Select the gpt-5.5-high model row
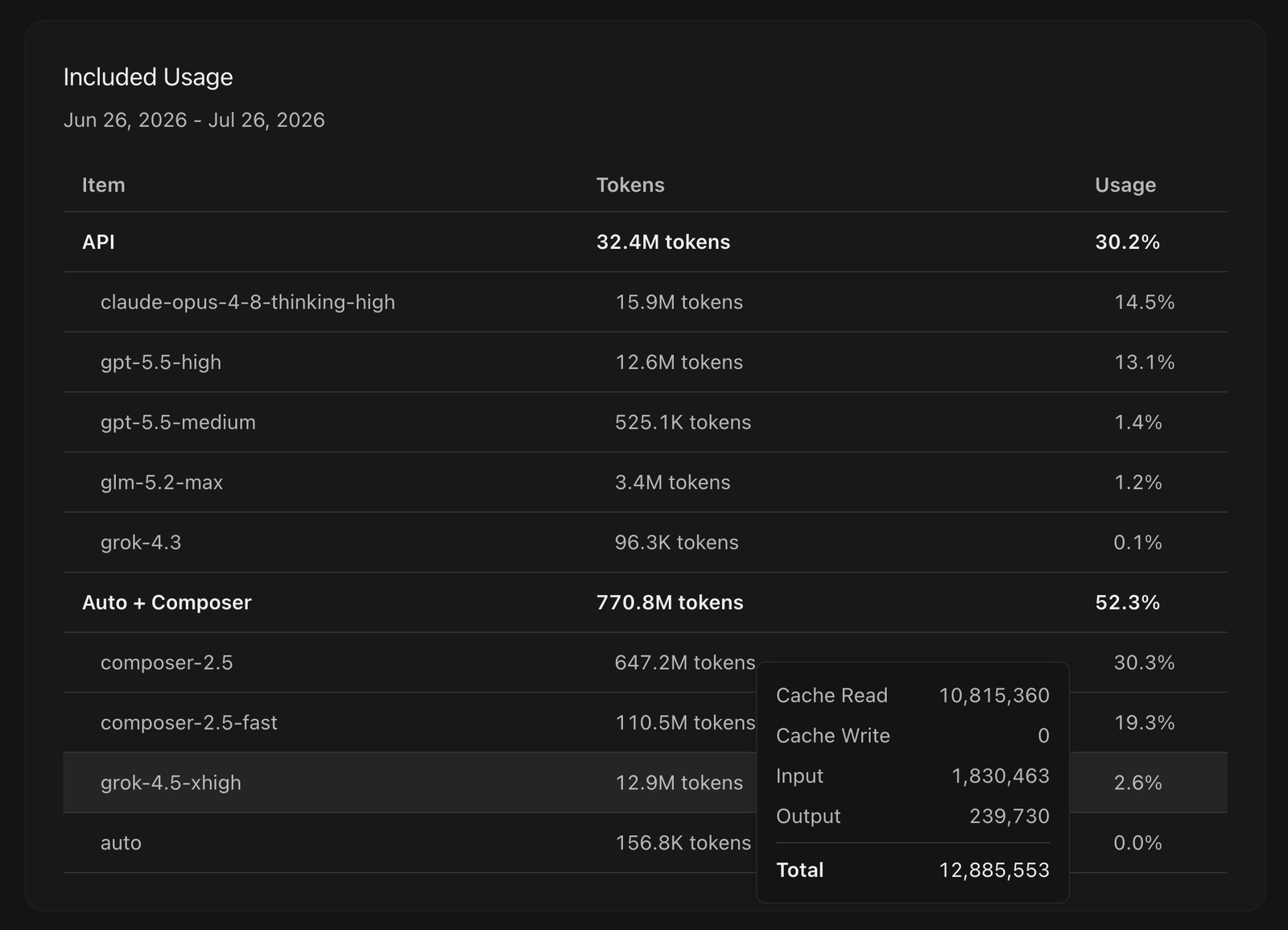 645,362
